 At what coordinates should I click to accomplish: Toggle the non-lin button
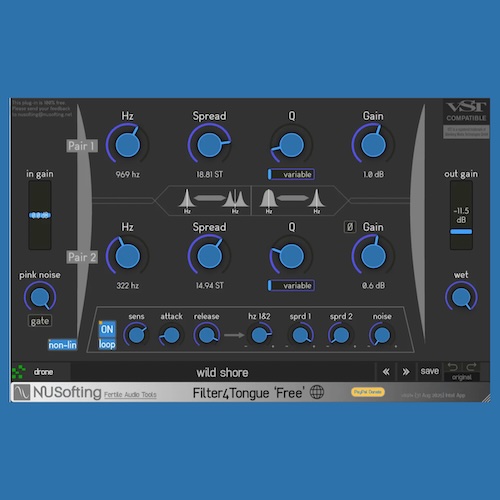(x=62, y=345)
